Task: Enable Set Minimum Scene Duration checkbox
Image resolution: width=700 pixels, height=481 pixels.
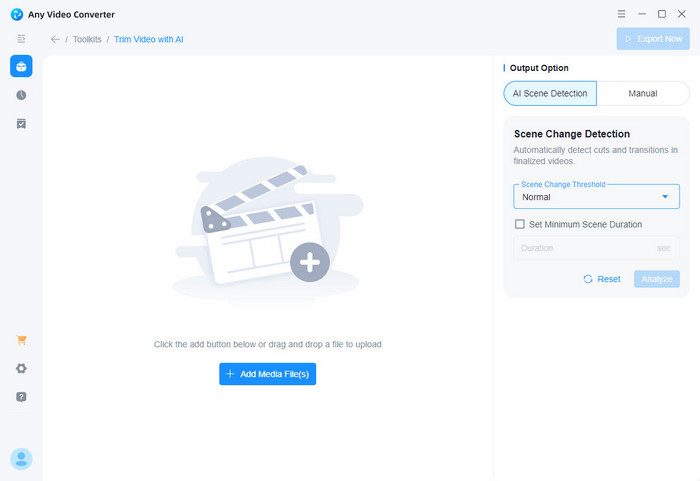Action: (x=519, y=224)
